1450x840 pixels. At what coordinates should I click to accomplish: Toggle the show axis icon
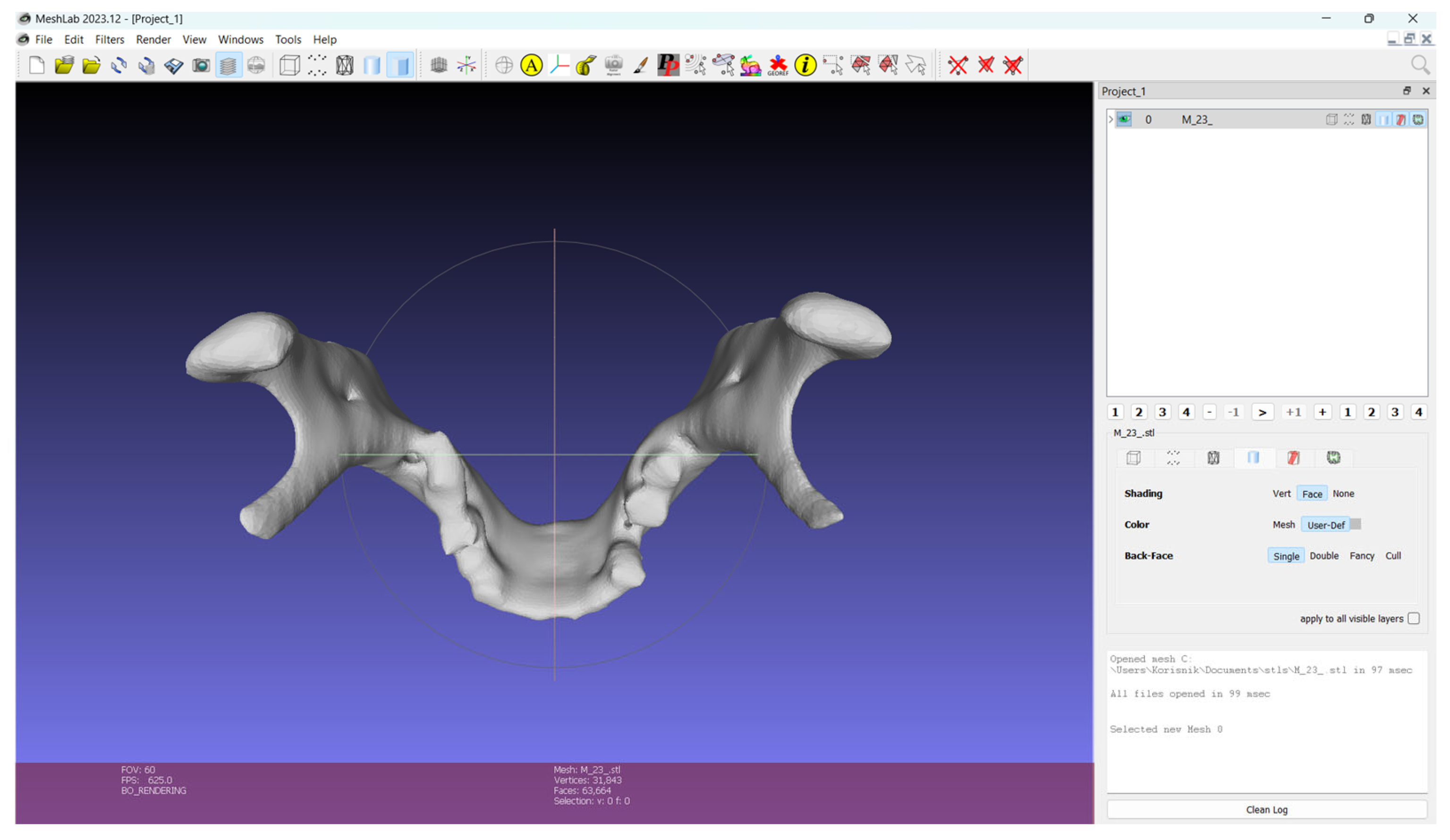pyautogui.click(x=466, y=65)
